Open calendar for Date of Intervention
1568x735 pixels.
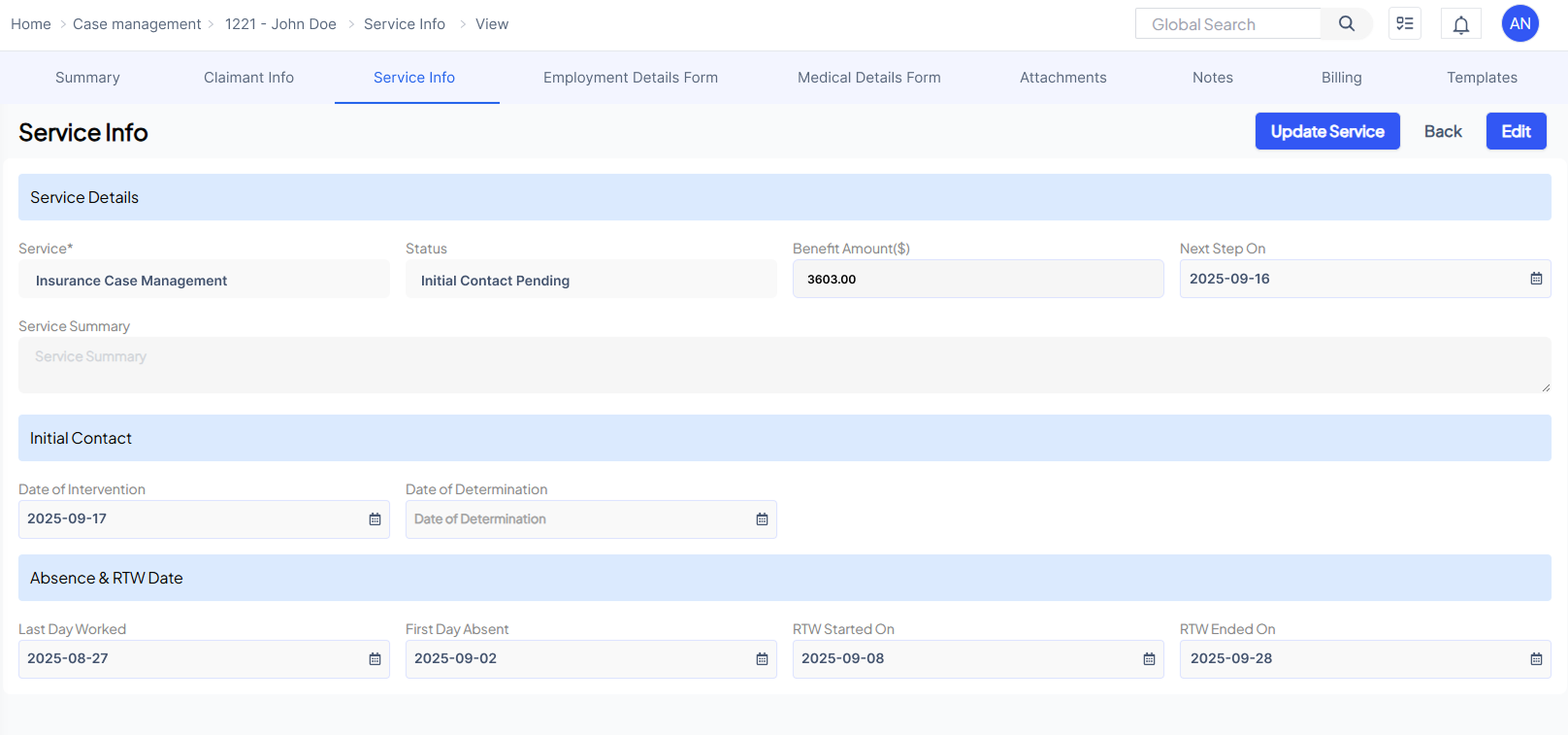375,519
